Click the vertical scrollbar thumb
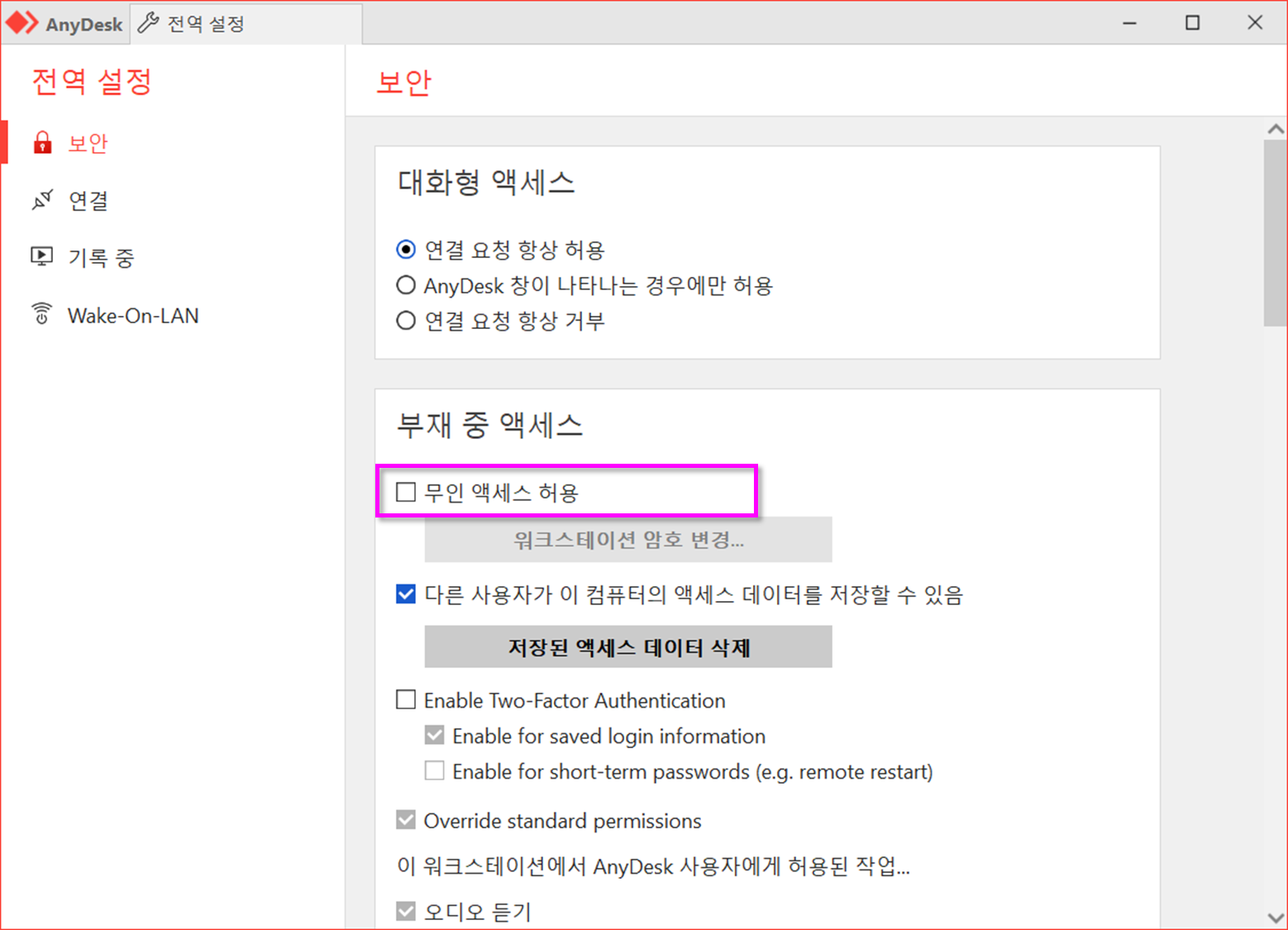This screenshot has width=1288, height=930. (x=1276, y=233)
